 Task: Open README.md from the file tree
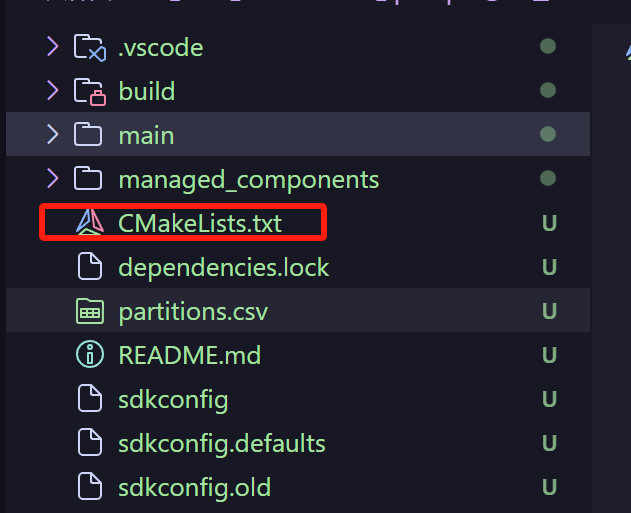pyautogui.click(x=189, y=355)
